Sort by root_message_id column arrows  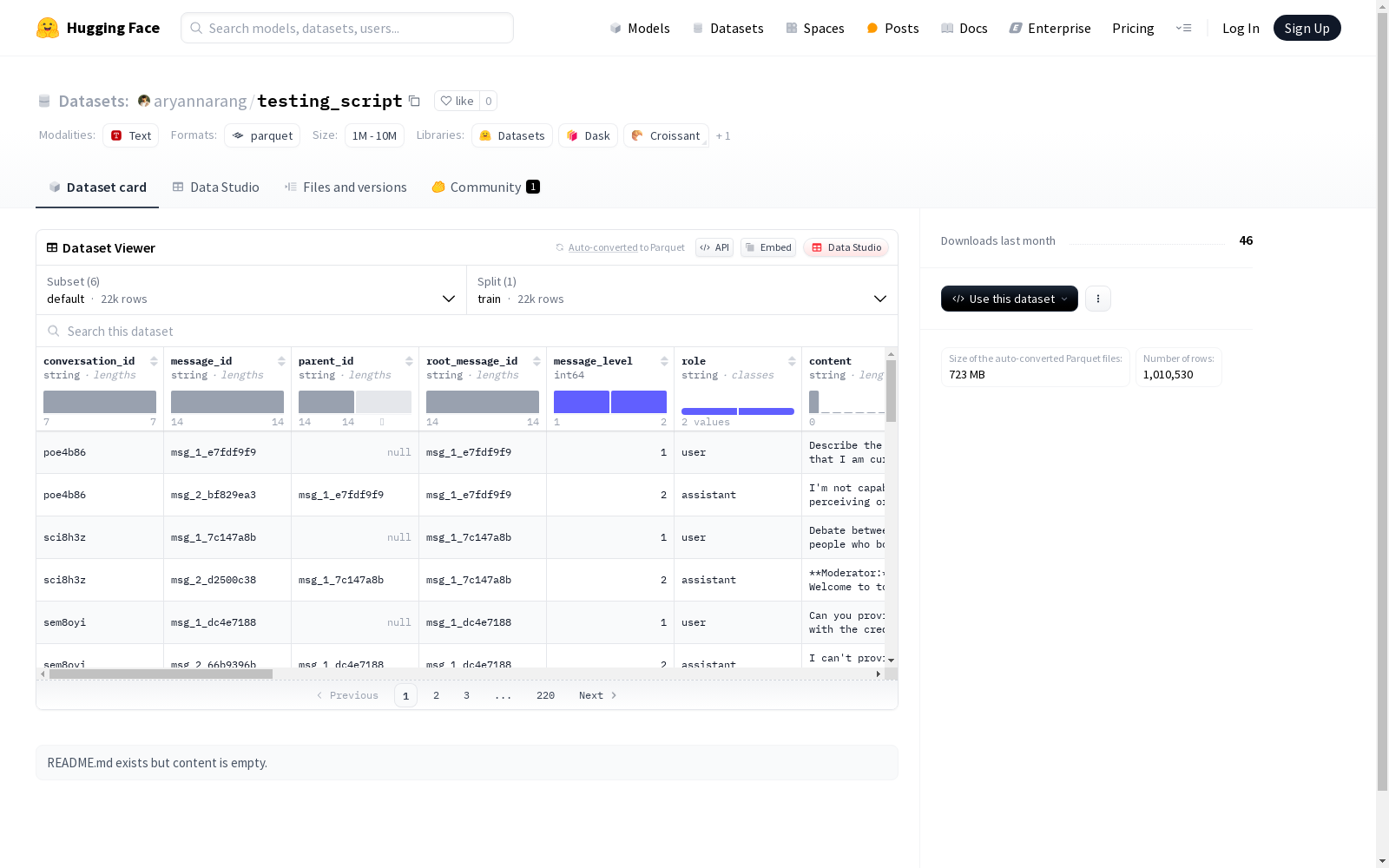point(537,361)
